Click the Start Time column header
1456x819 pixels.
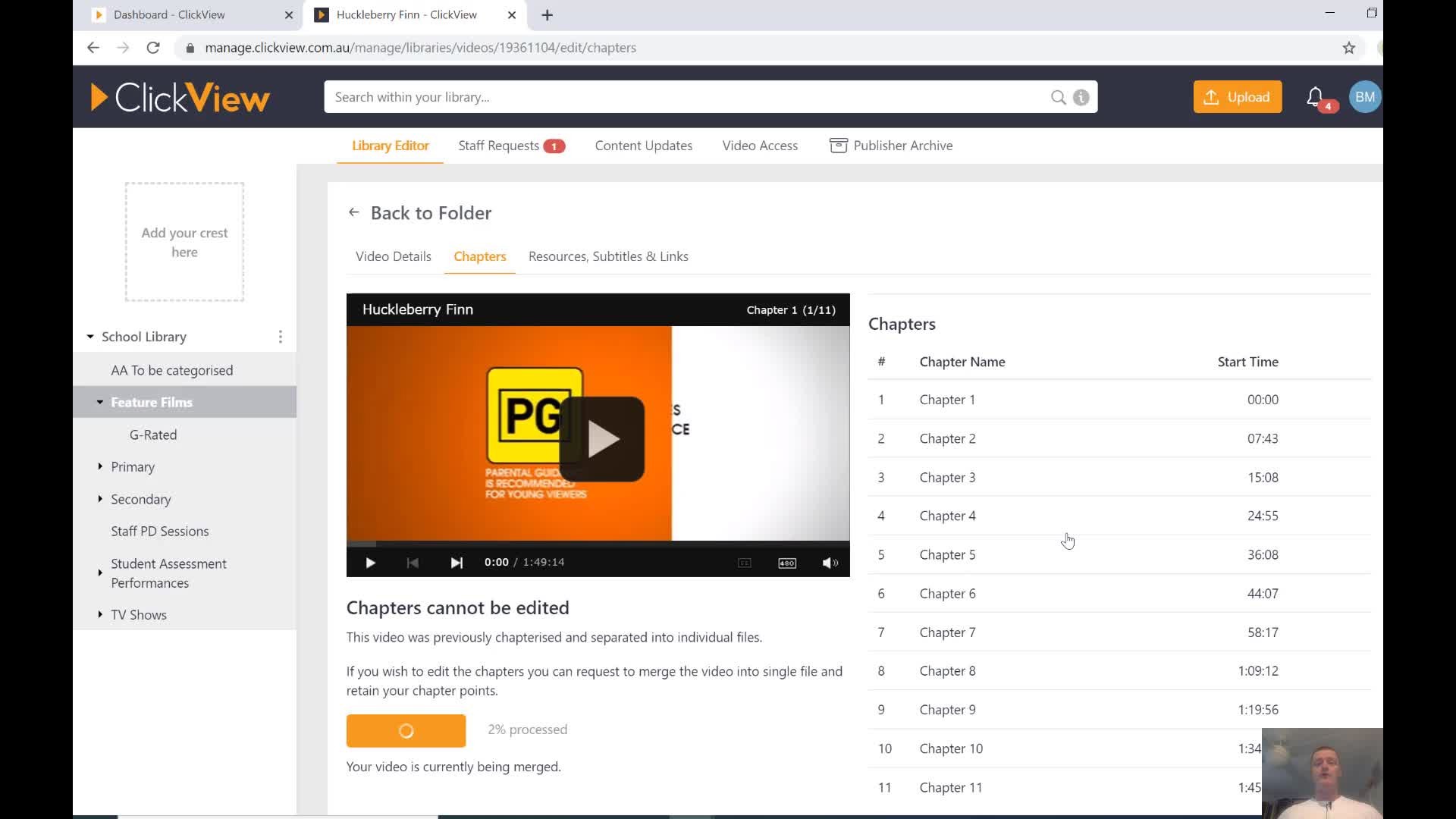(1247, 362)
